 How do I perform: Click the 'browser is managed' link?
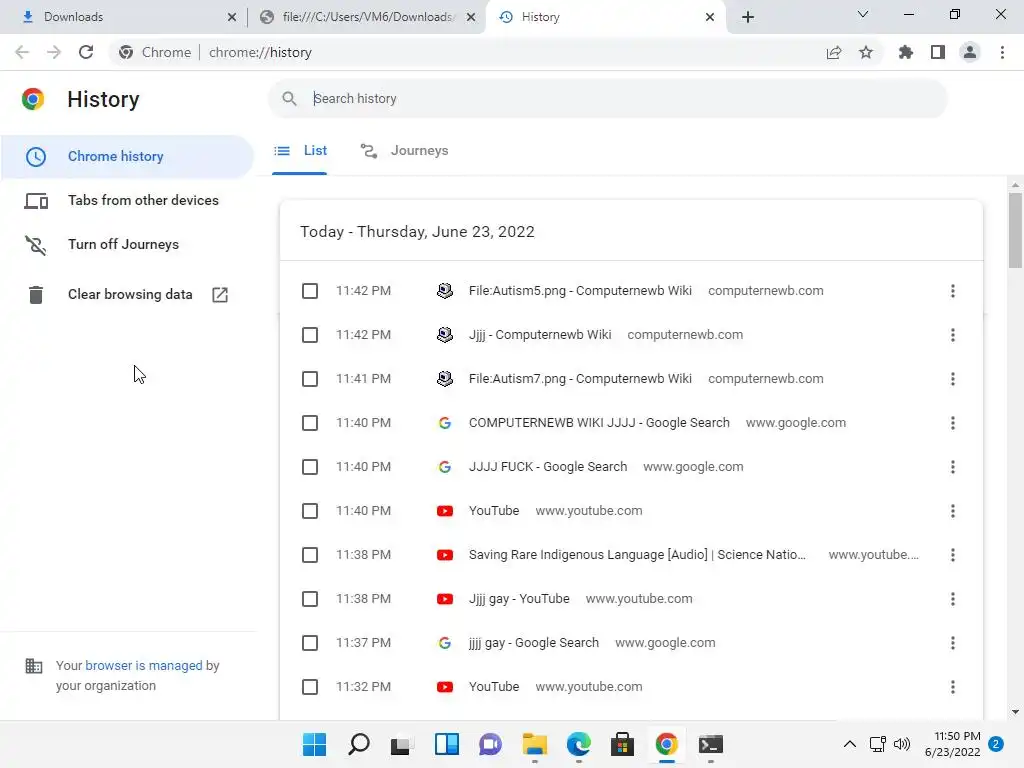[x=144, y=665]
